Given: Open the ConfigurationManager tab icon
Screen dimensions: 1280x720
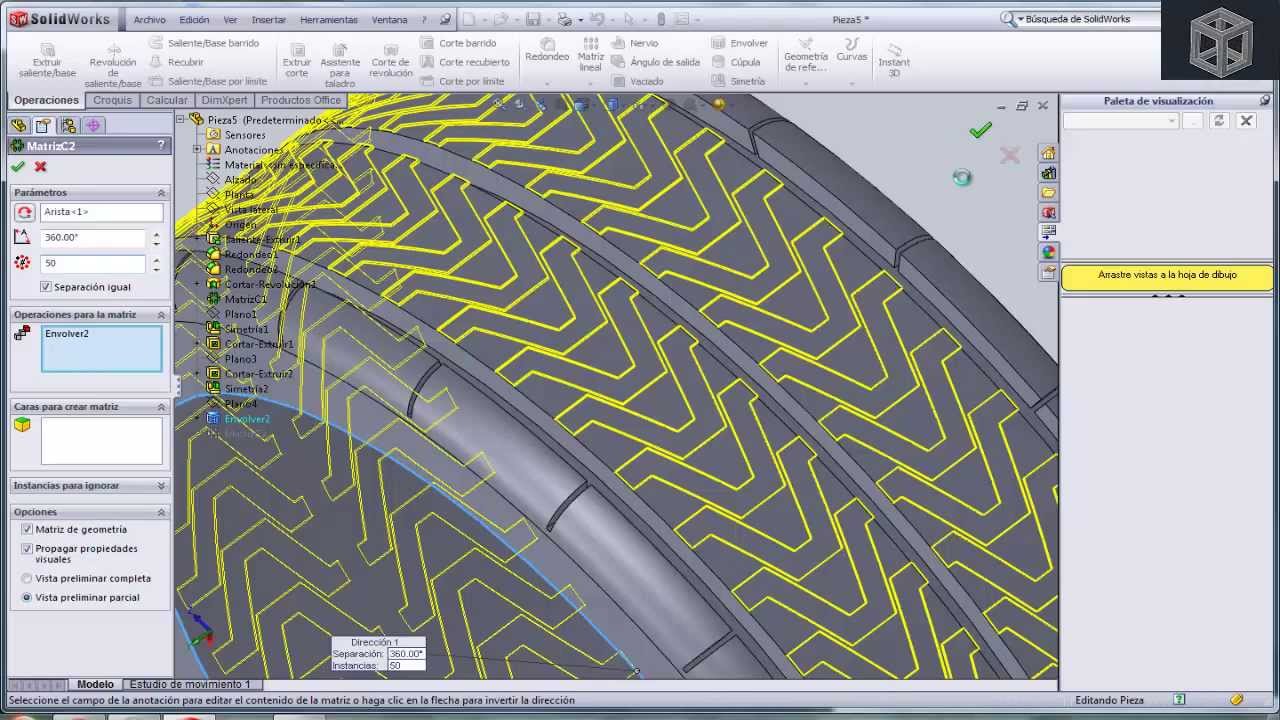Looking at the screenshot, I should coord(68,125).
